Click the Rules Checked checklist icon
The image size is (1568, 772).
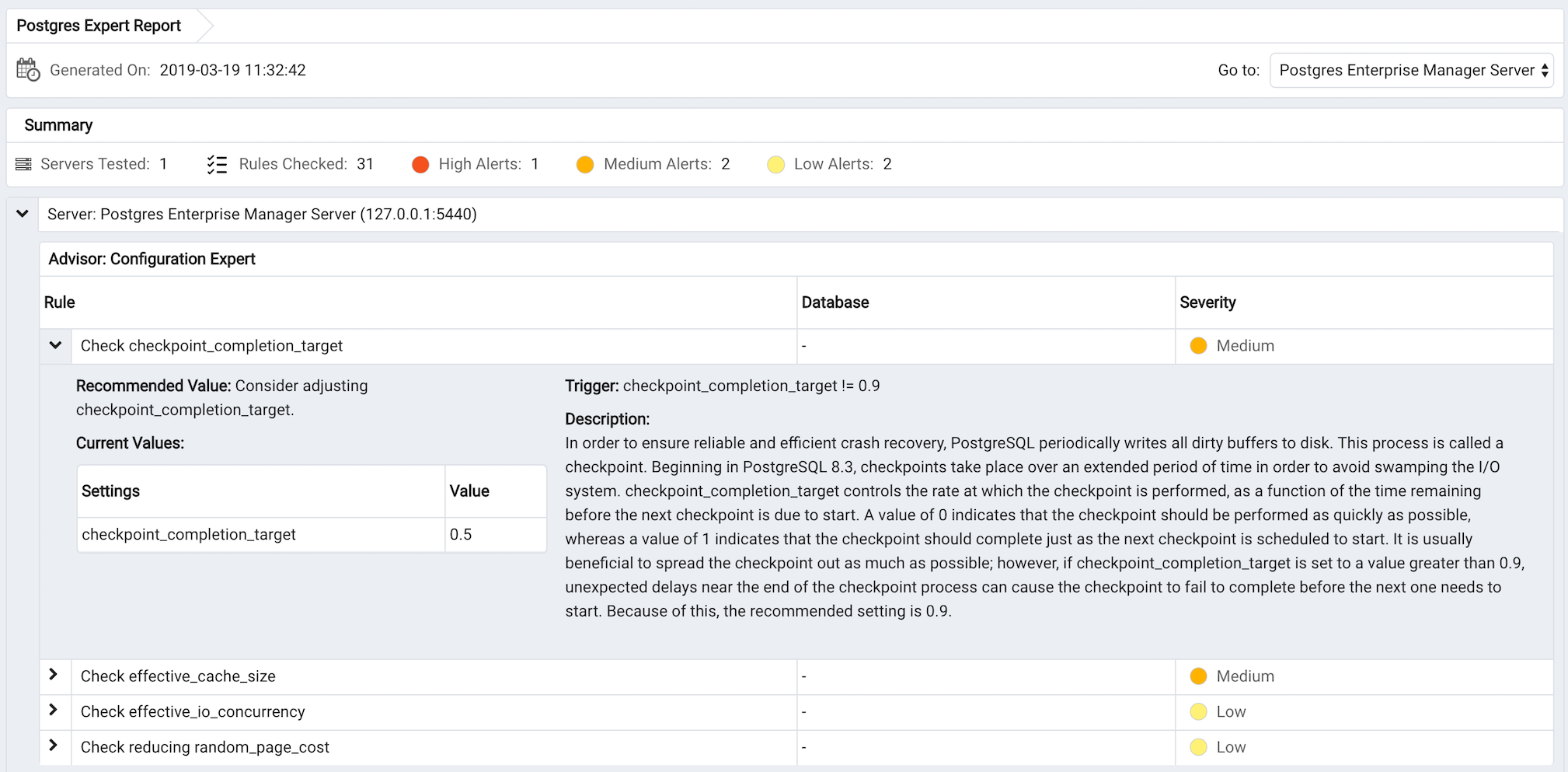(x=217, y=164)
